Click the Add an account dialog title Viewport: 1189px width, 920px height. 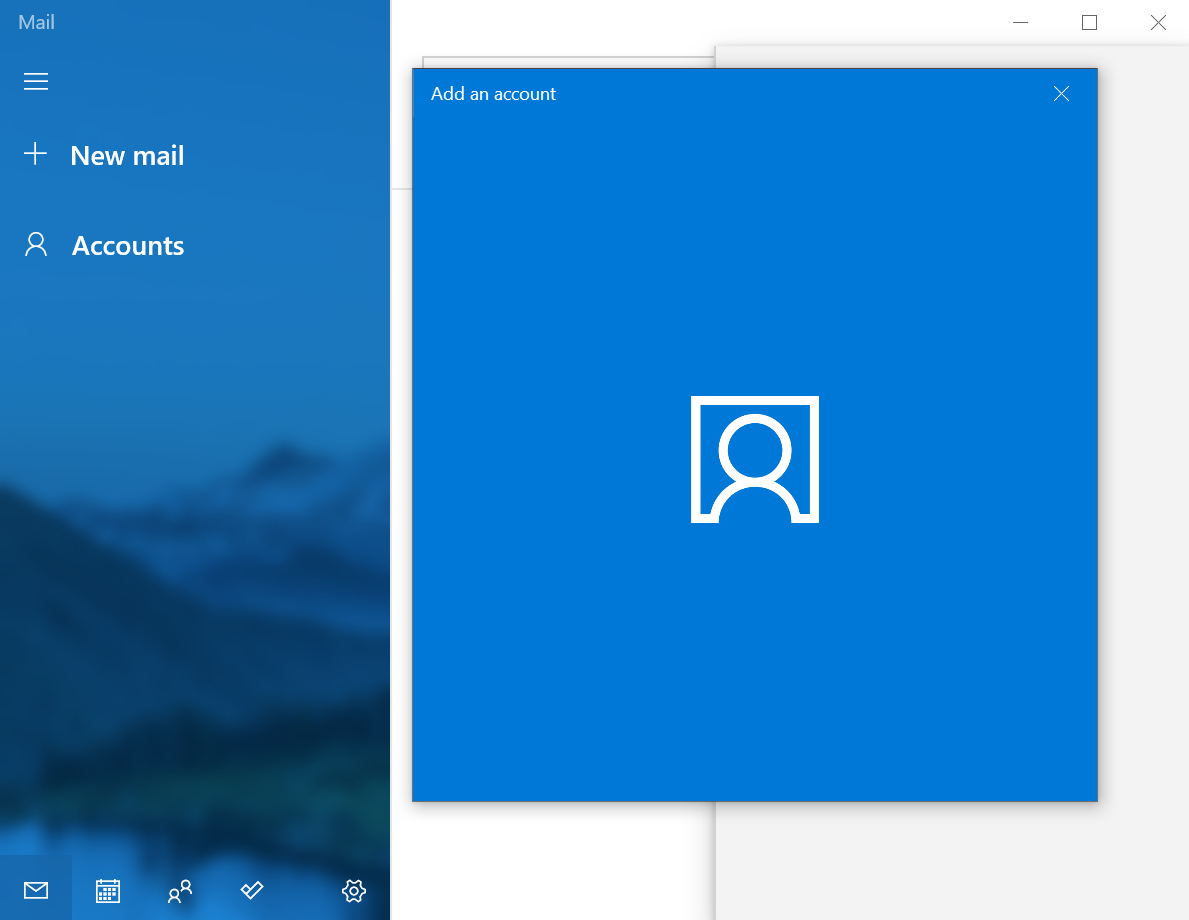[493, 94]
